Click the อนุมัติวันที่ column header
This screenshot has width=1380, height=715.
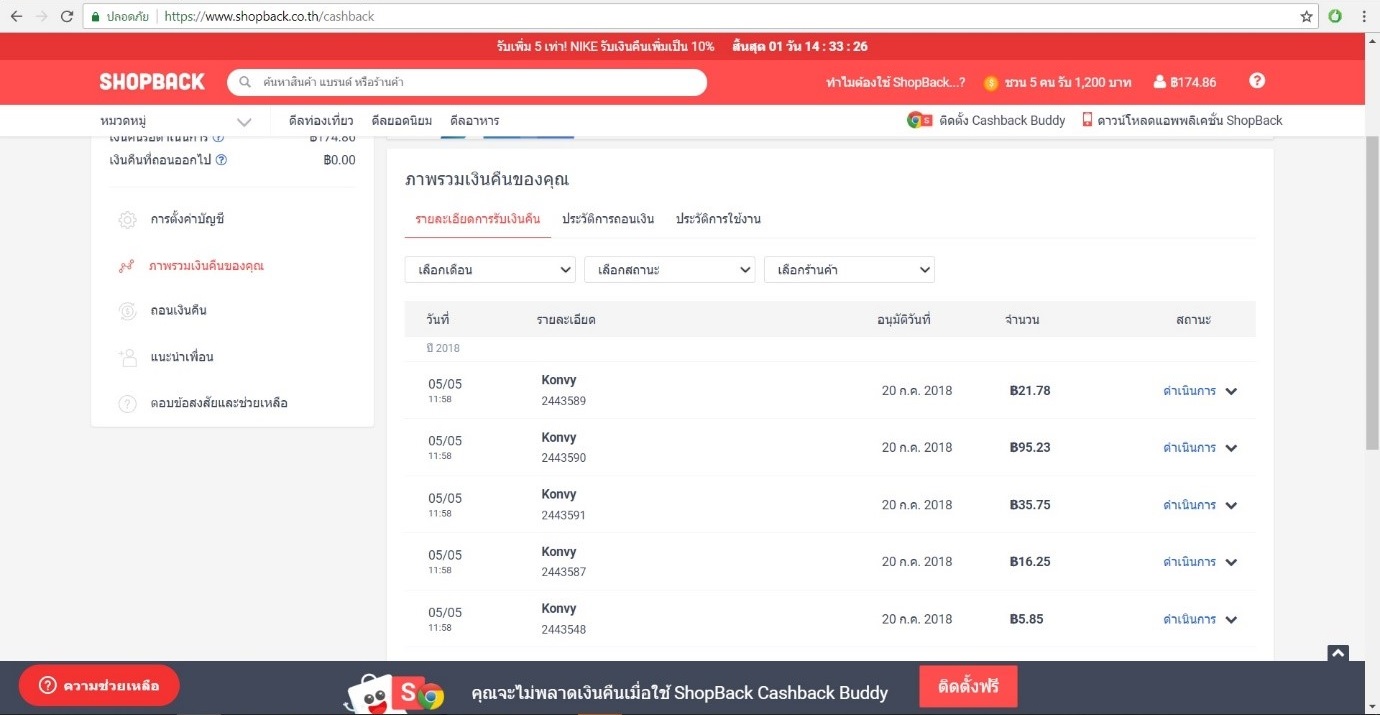pos(904,320)
